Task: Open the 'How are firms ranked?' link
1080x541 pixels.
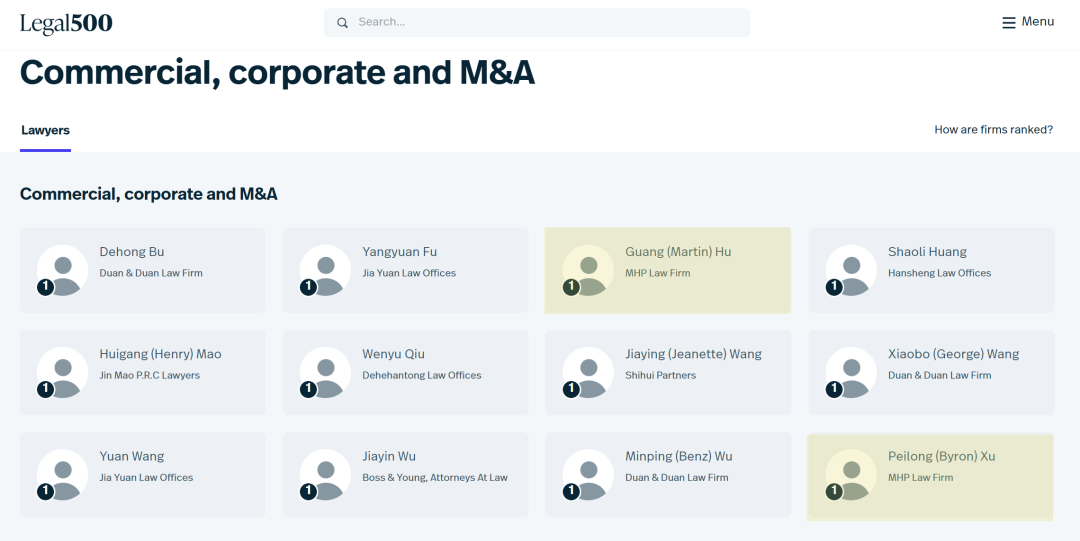Action: click(993, 130)
